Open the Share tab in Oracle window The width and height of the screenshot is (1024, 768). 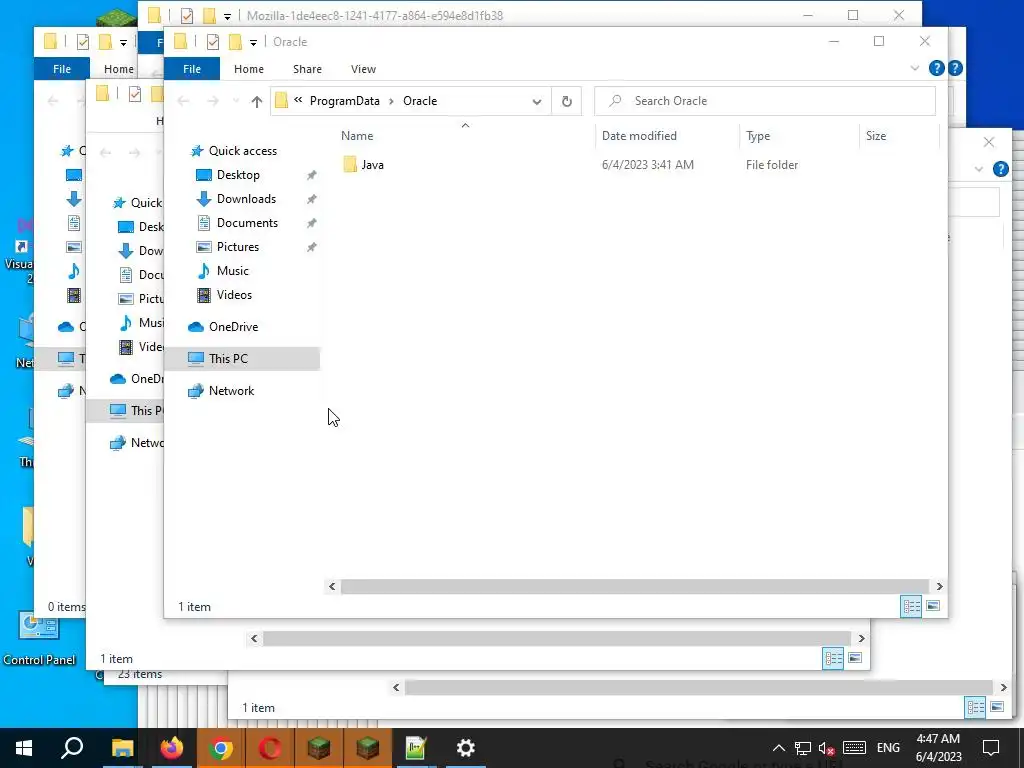point(307,69)
